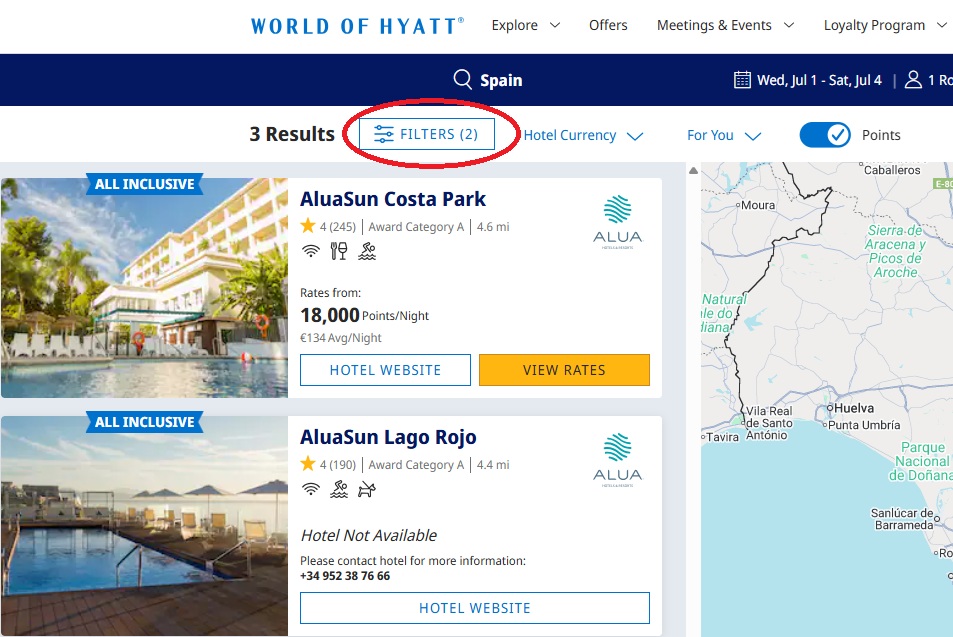The image size is (953, 637).
Task: Expand the Explore chevron arrow
Action: pyautogui.click(x=554, y=26)
